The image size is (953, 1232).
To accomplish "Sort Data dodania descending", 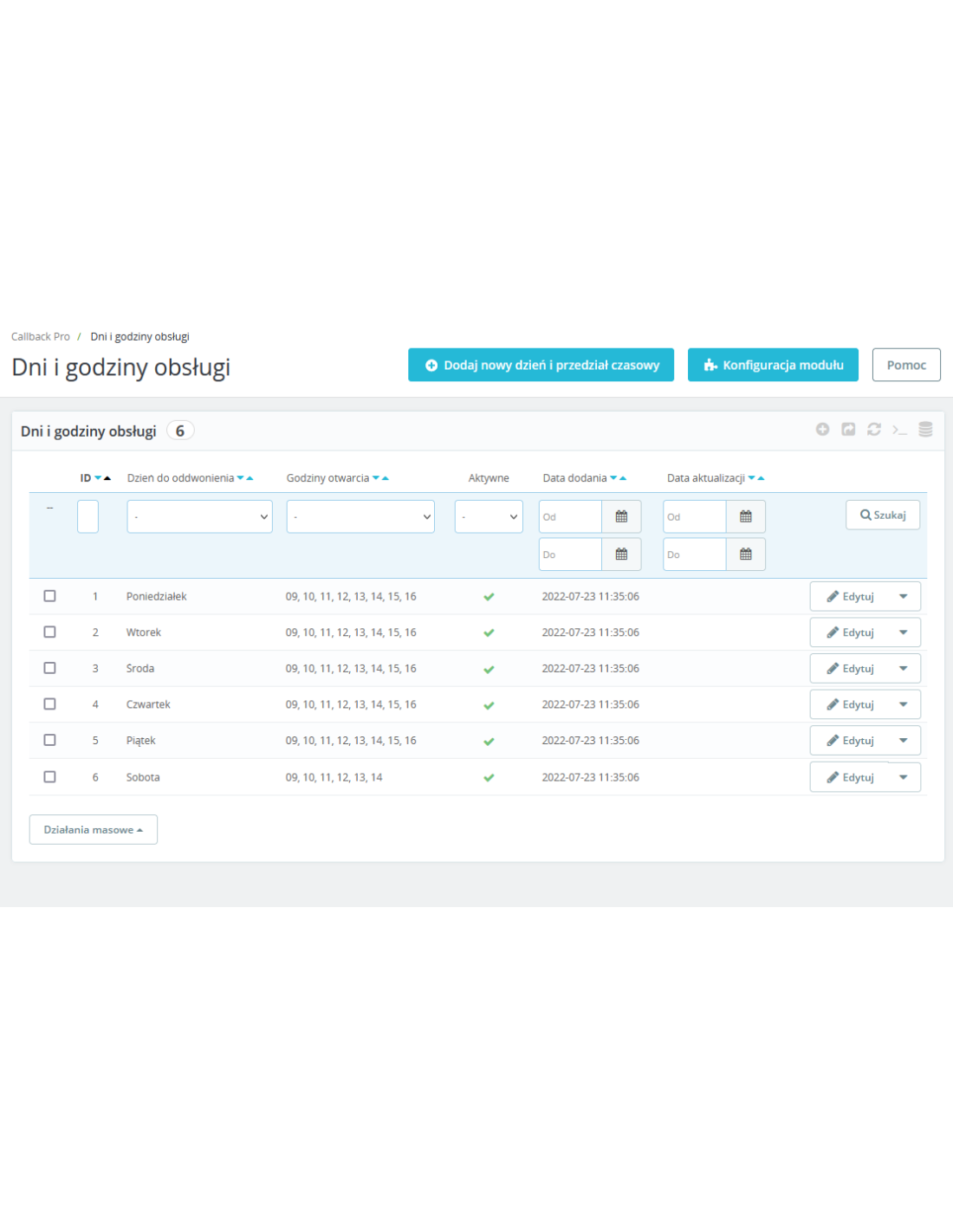I will click(613, 478).
